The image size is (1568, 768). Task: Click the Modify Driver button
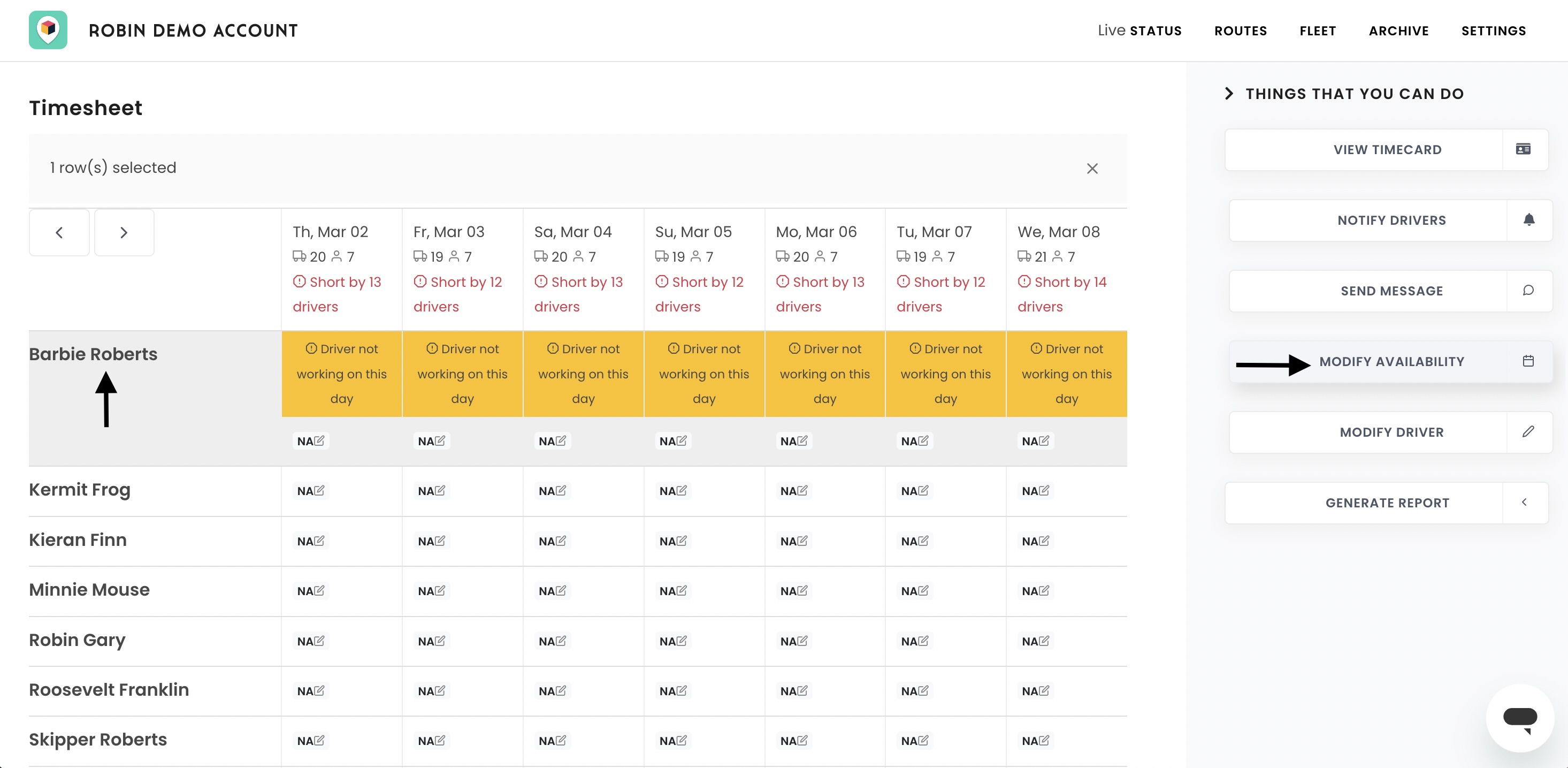coord(1391,432)
